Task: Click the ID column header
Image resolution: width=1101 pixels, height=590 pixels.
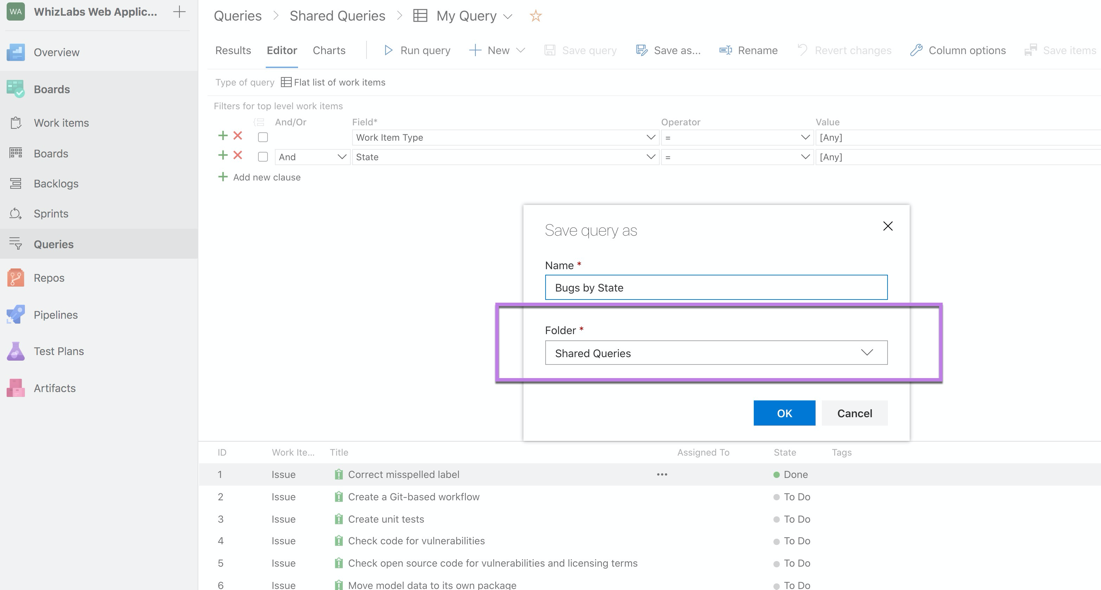Action: tap(222, 452)
